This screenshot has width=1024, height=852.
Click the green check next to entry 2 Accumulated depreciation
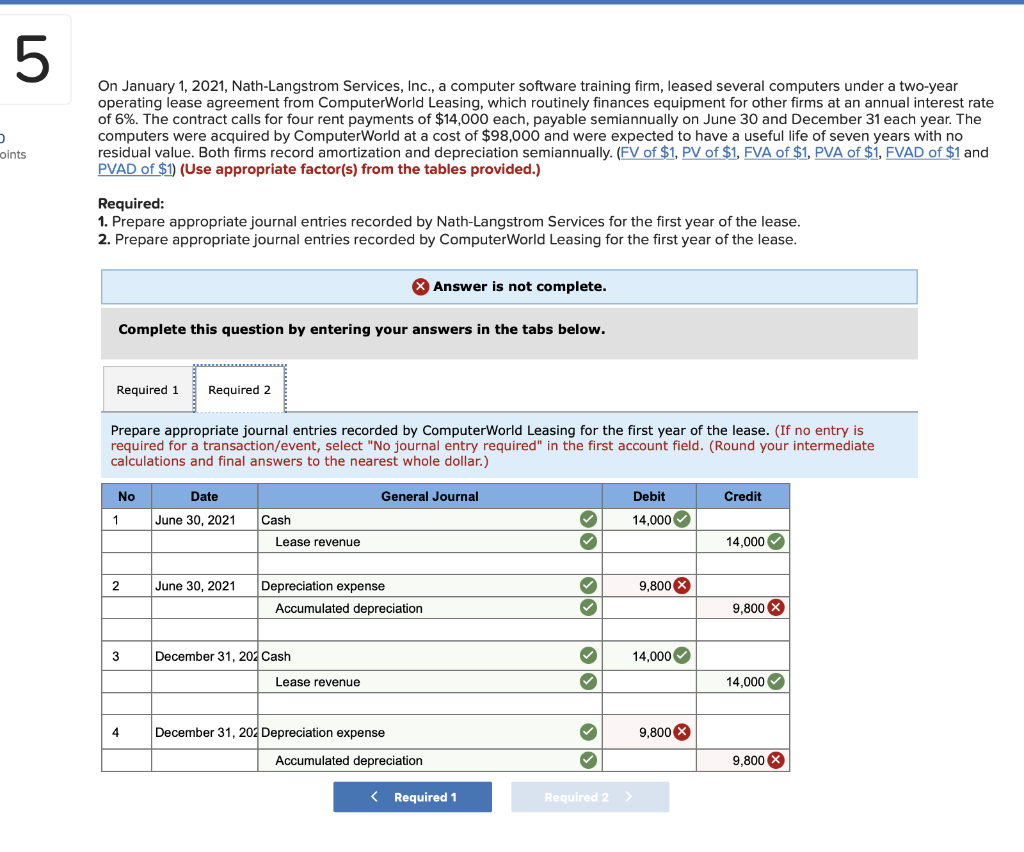[588, 608]
